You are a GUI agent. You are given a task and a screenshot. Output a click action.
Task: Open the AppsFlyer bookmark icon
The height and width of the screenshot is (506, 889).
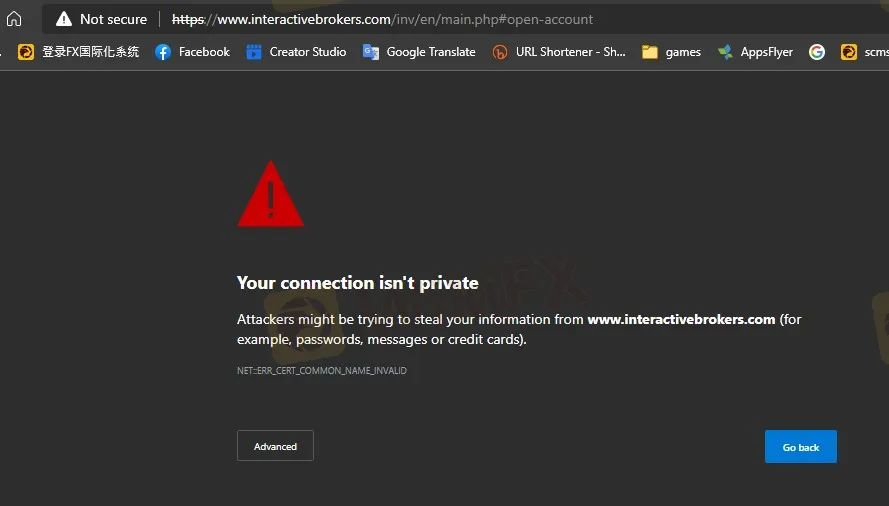pyautogui.click(x=725, y=52)
